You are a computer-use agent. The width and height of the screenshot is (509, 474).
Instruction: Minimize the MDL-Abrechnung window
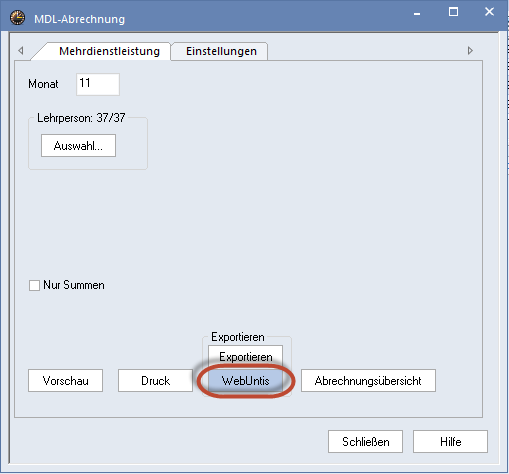417,13
